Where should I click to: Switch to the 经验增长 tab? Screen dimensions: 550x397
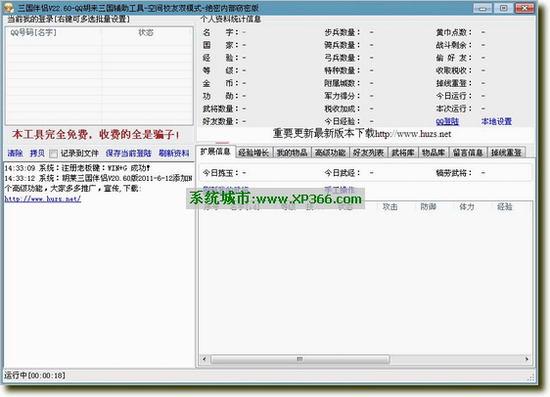coord(254,153)
